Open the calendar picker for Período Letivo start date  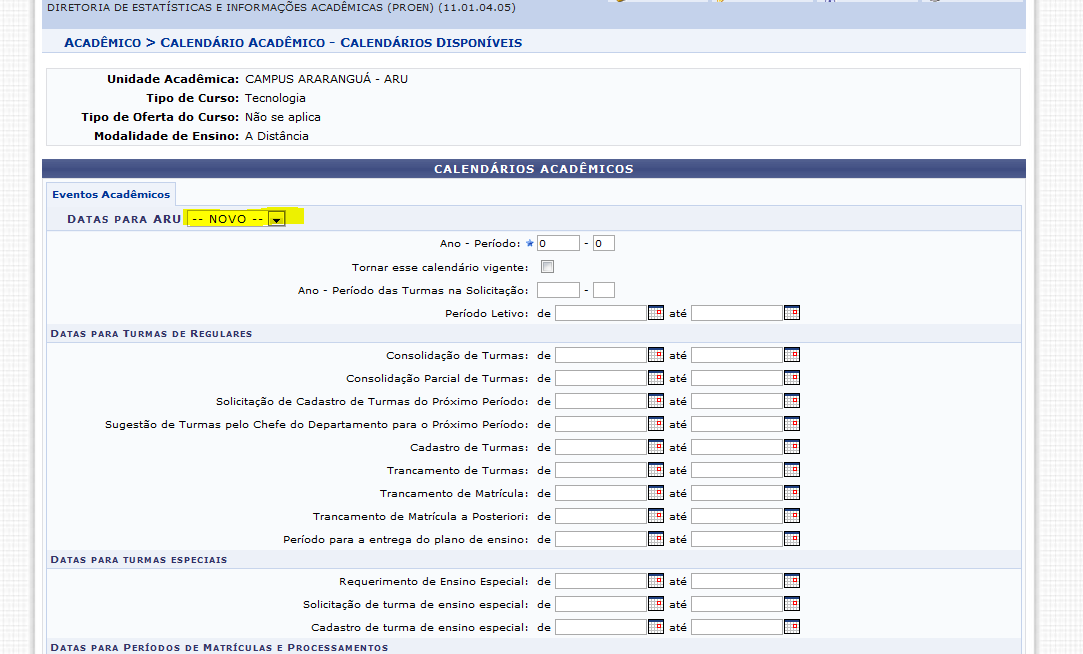656,312
